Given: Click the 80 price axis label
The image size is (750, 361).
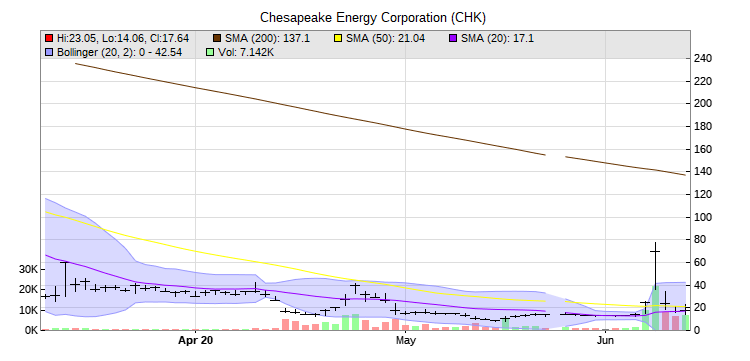Looking at the screenshot, I should tap(700, 240).
